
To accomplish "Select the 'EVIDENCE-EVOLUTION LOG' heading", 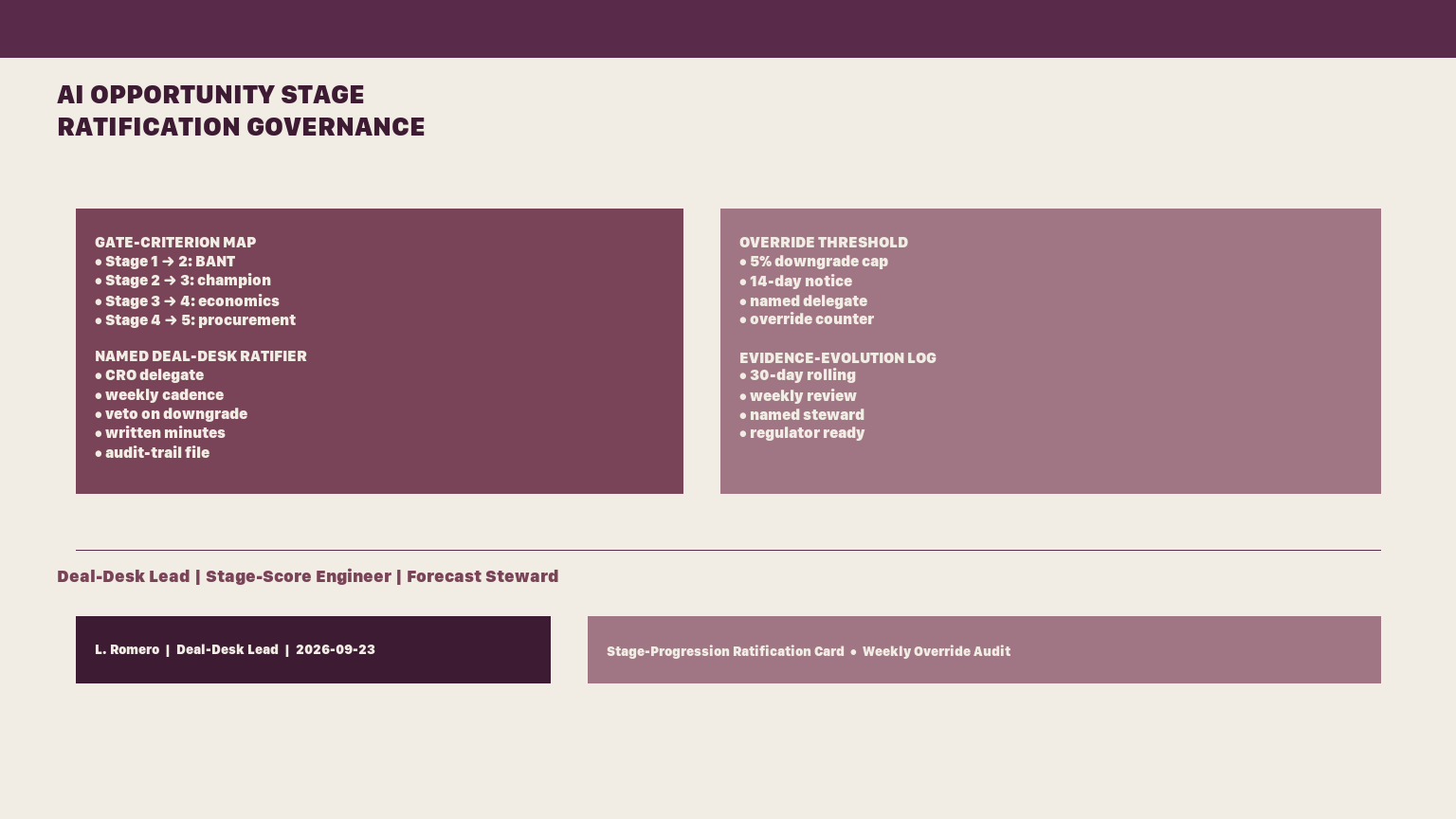I will pos(838,358).
